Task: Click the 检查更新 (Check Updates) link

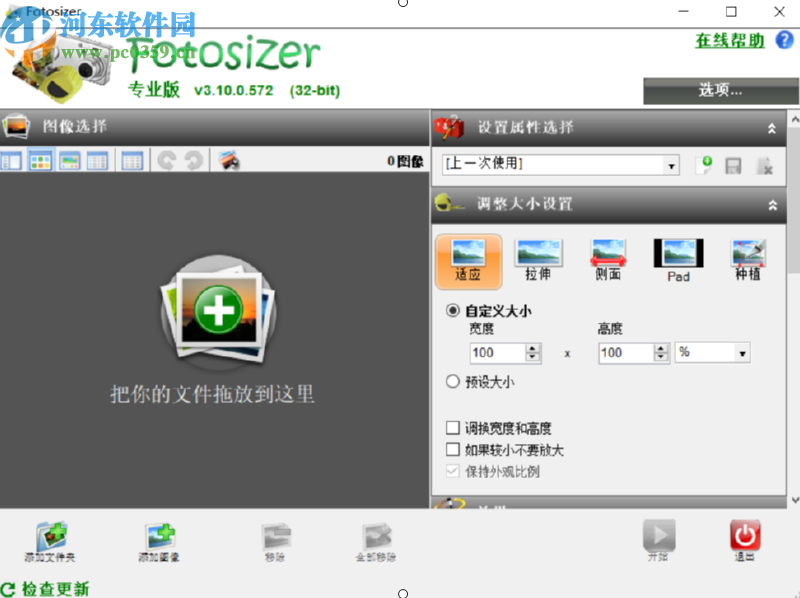Action: [50, 590]
